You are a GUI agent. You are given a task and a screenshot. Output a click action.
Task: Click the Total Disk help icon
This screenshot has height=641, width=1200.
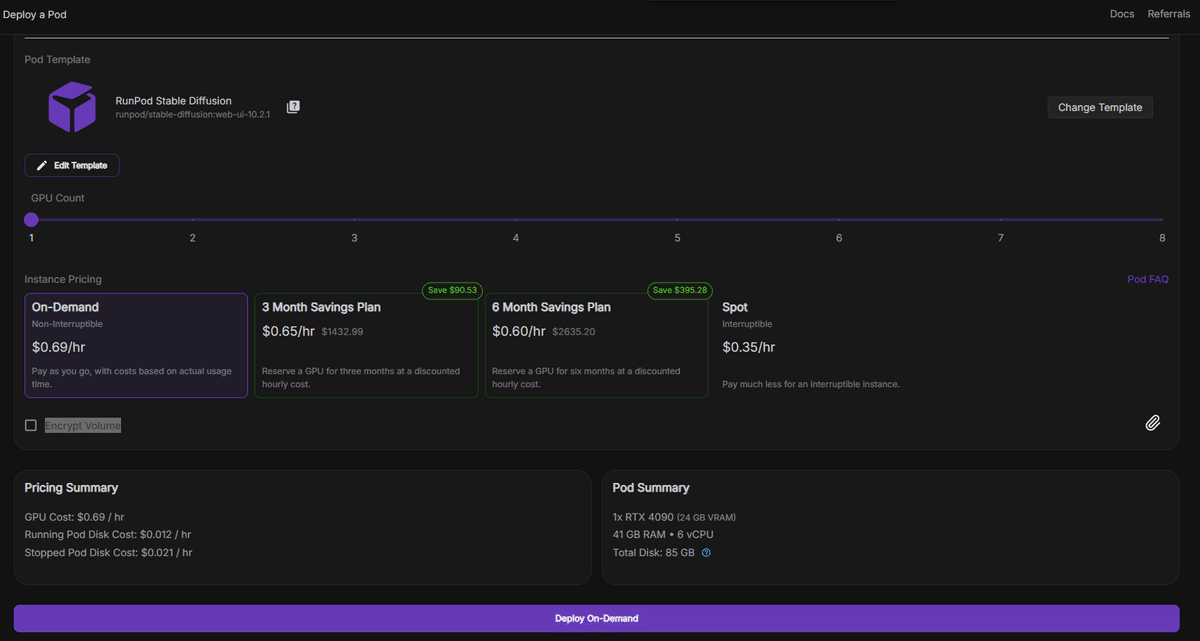tap(706, 552)
